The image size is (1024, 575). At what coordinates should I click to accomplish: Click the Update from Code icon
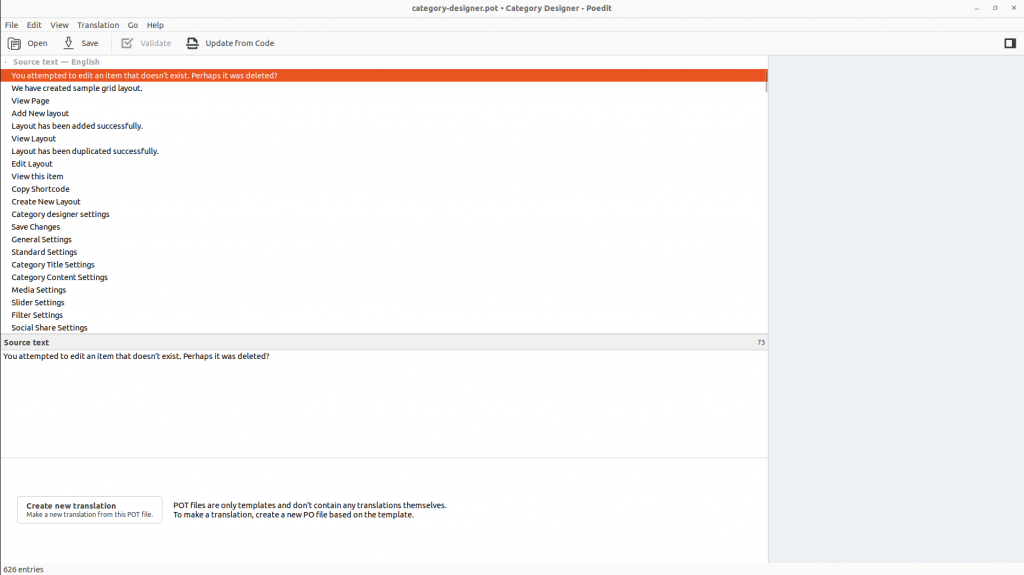click(193, 43)
